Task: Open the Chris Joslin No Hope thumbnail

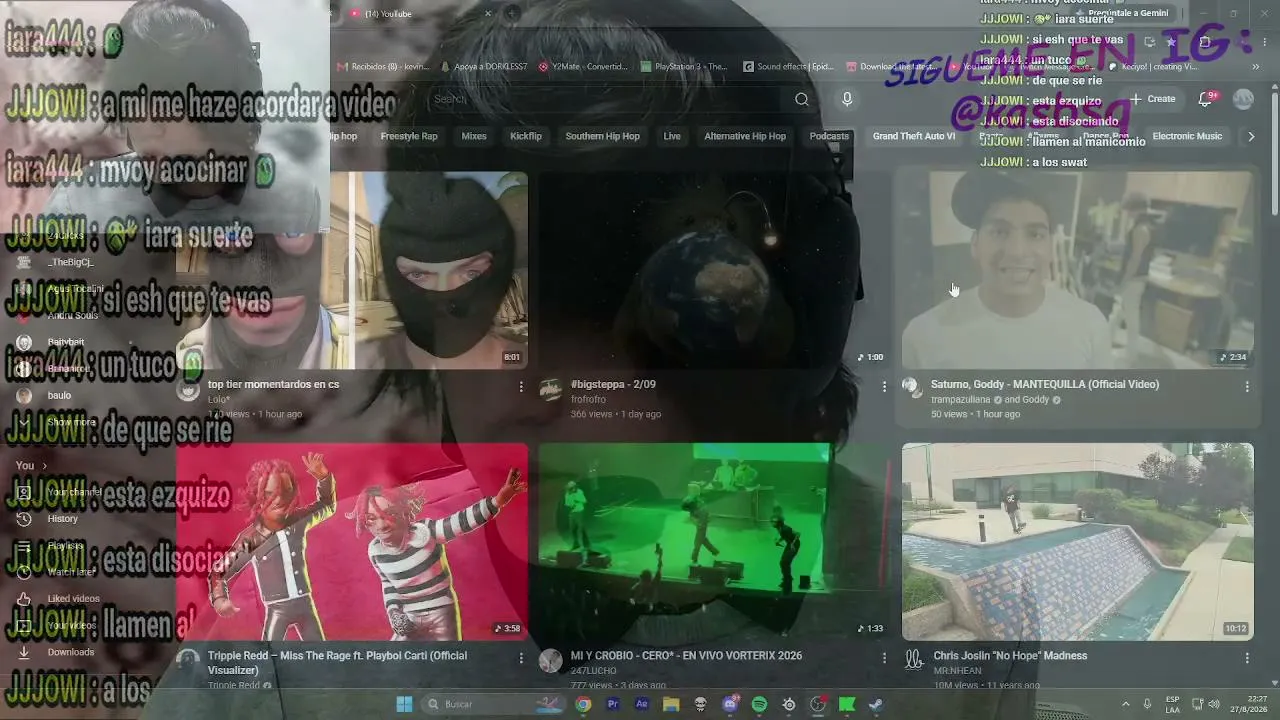Action: (x=1077, y=542)
